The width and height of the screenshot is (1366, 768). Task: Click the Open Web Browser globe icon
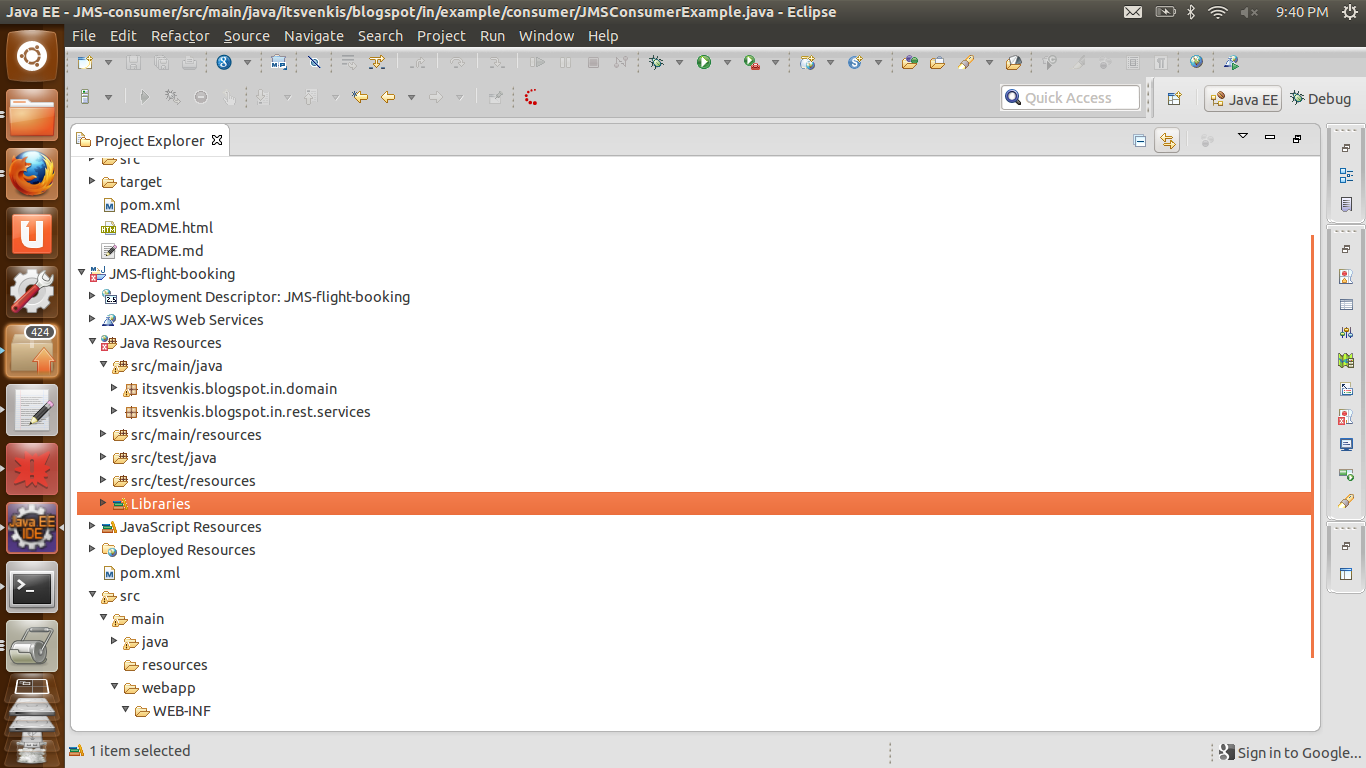[x=1196, y=62]
